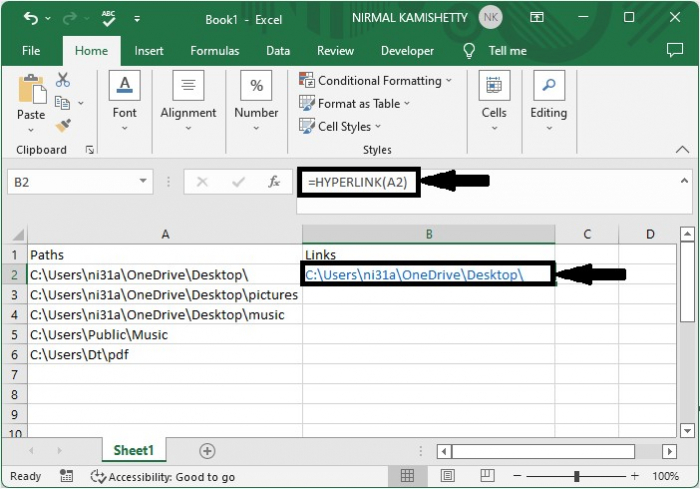Add a new sheet with plus button
700x489 pixels.
(x=207, y=451)
